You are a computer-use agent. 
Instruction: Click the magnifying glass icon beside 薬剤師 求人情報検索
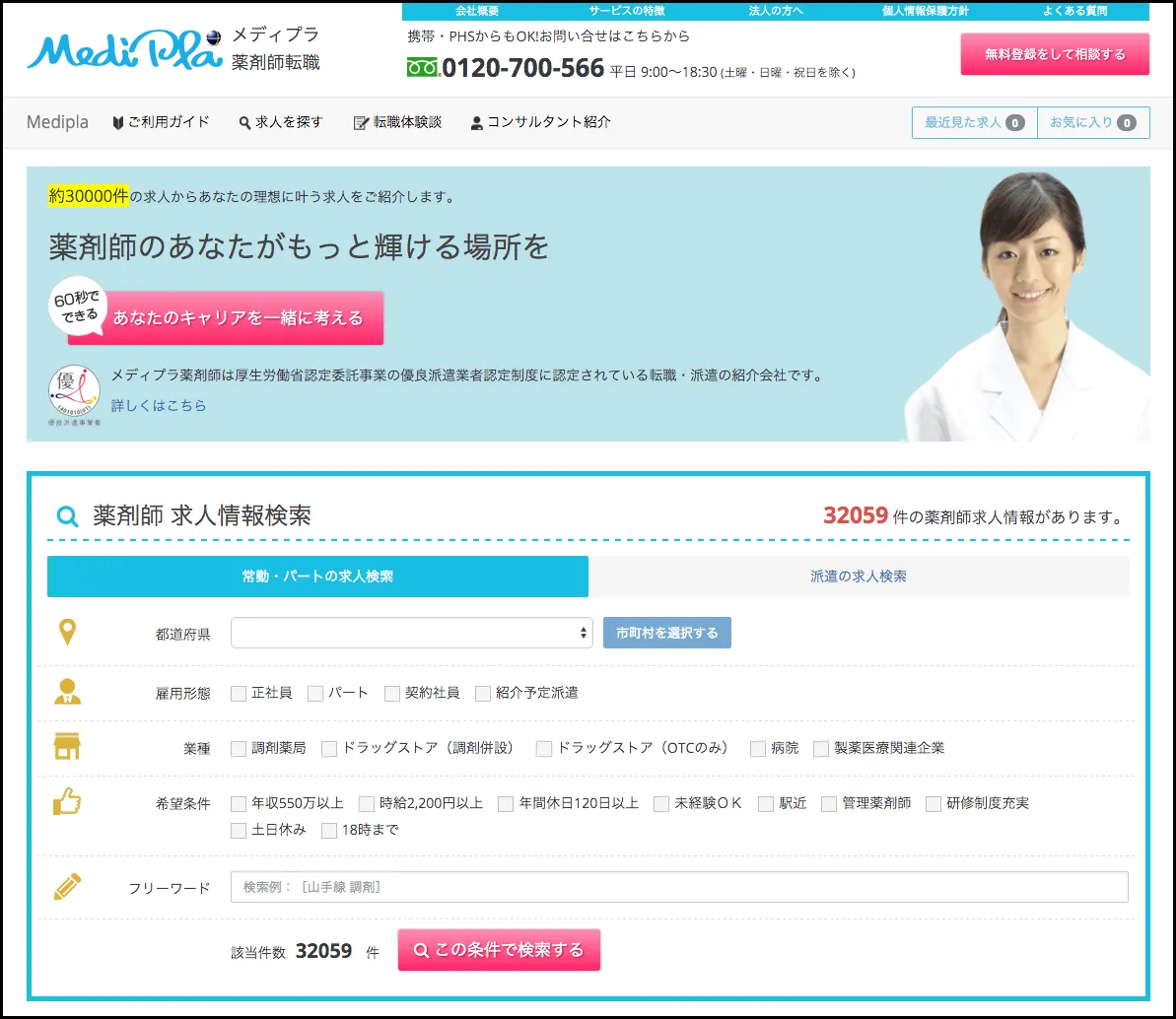[65, 515]
